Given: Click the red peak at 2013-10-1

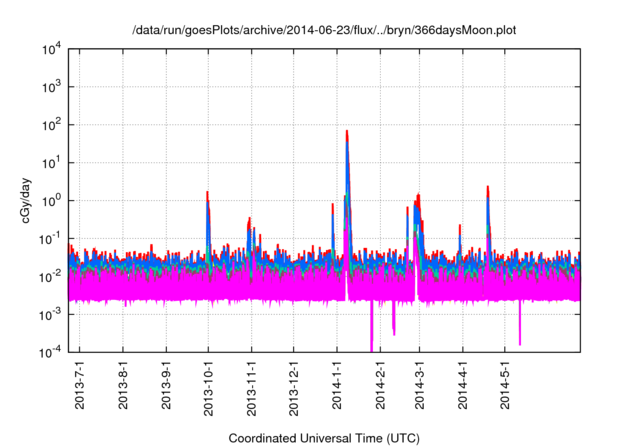Looking at the screenshot, I should click(x=207, y=194).
